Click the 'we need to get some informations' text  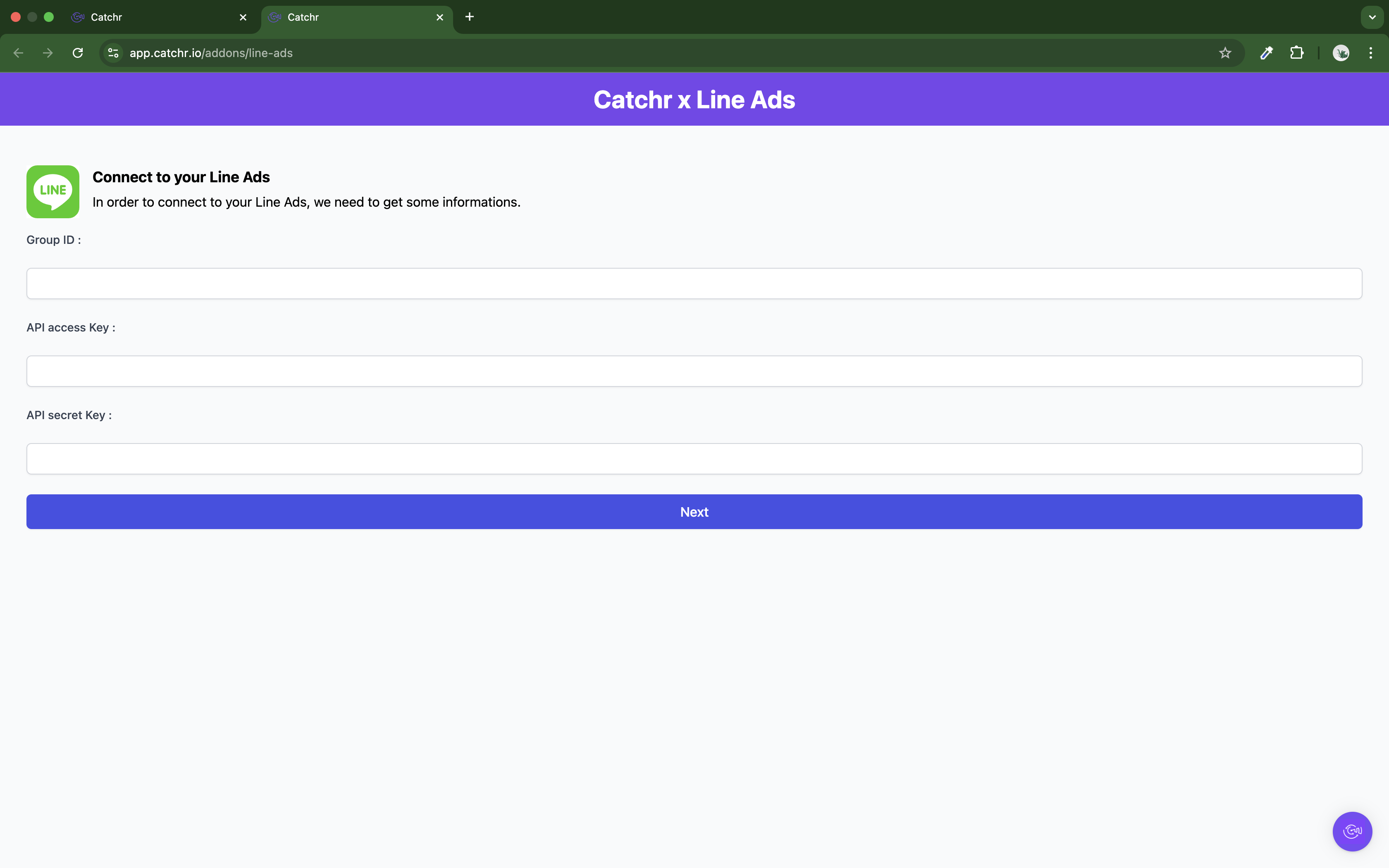pos(417,202)
